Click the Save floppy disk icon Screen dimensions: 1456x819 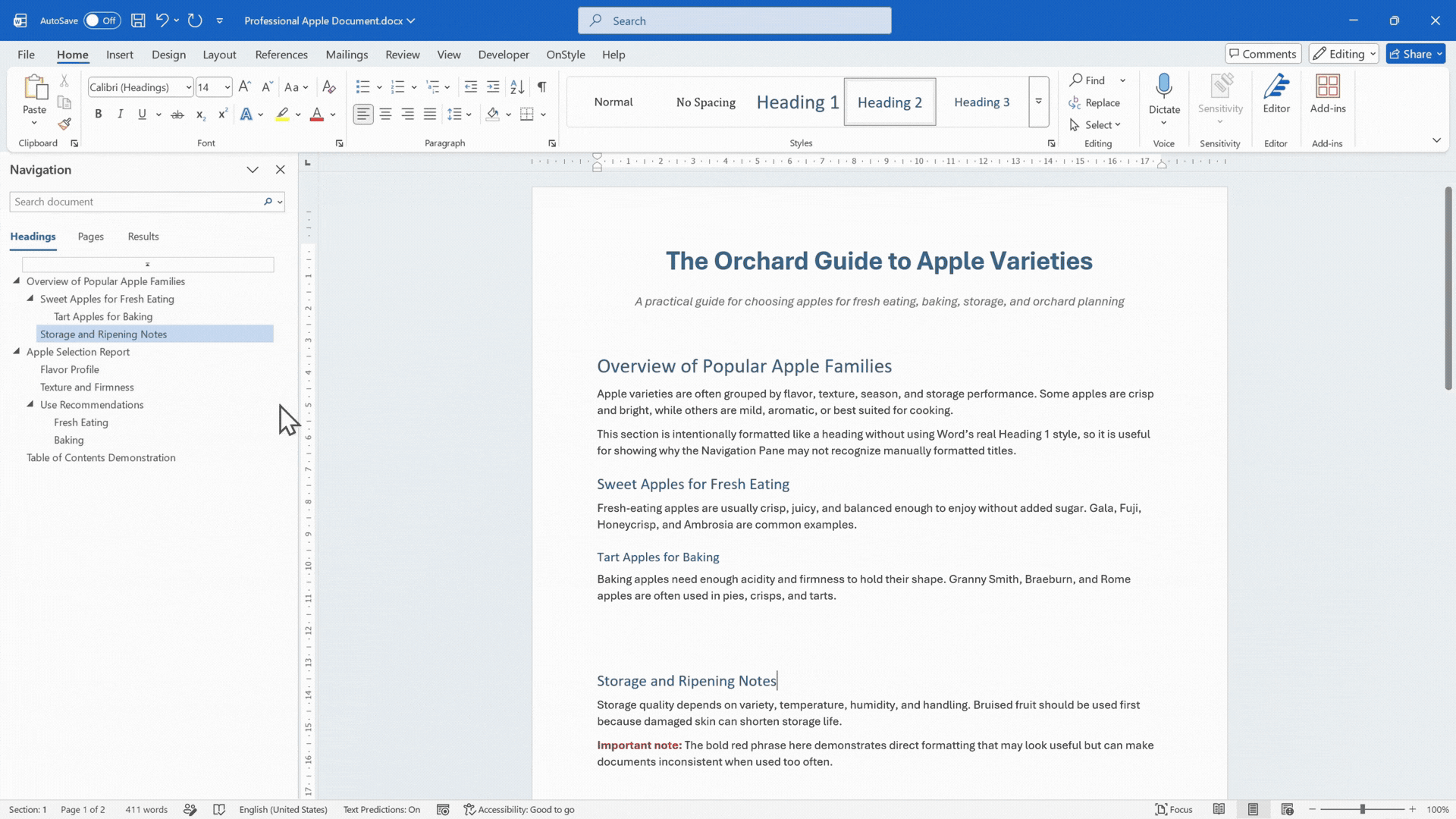pos(138,20)
